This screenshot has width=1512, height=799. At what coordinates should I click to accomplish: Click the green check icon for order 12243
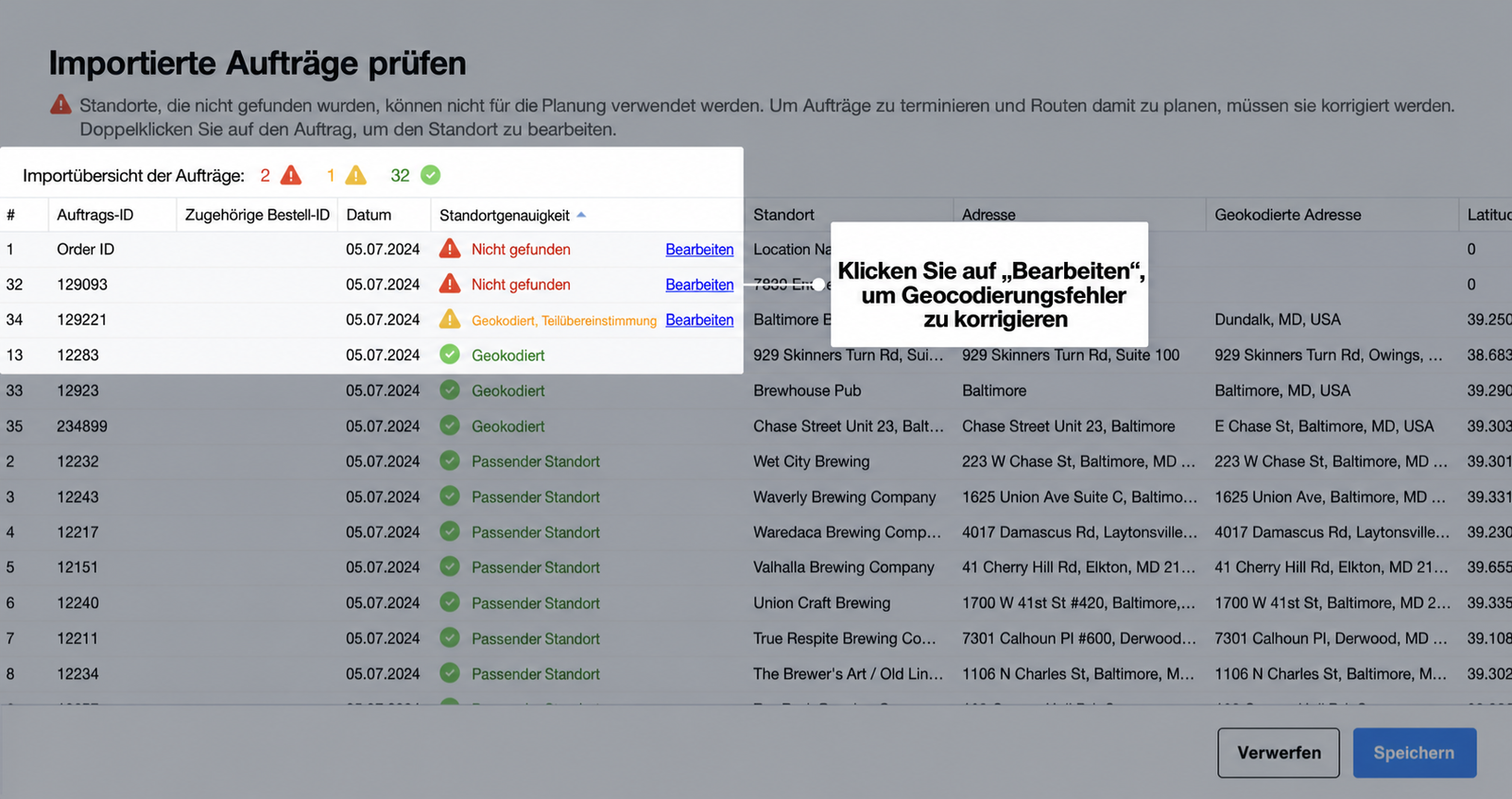coord(450,496)
